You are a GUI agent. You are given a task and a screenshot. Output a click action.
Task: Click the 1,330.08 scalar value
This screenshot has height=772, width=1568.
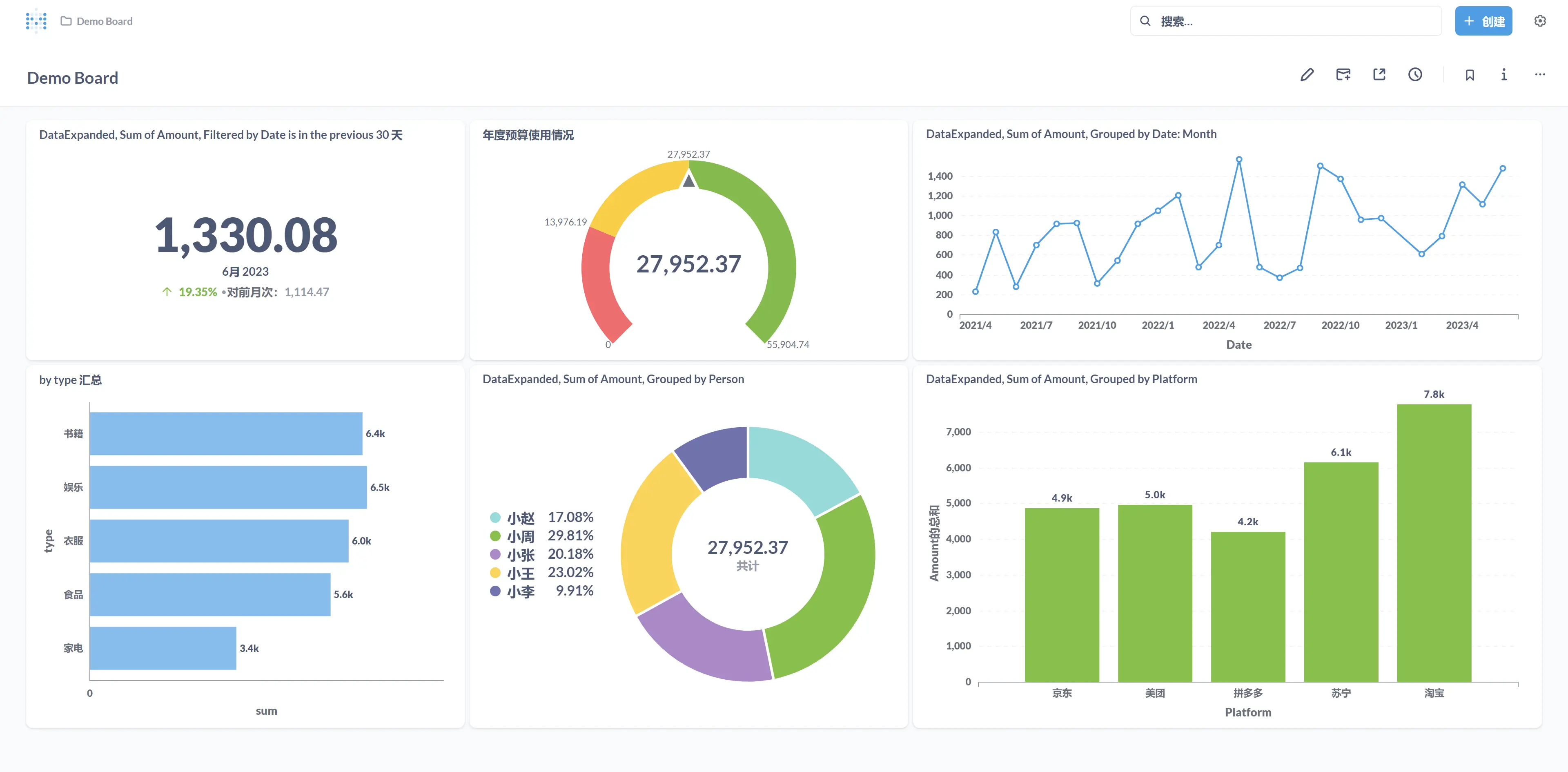tap(246, 235)
